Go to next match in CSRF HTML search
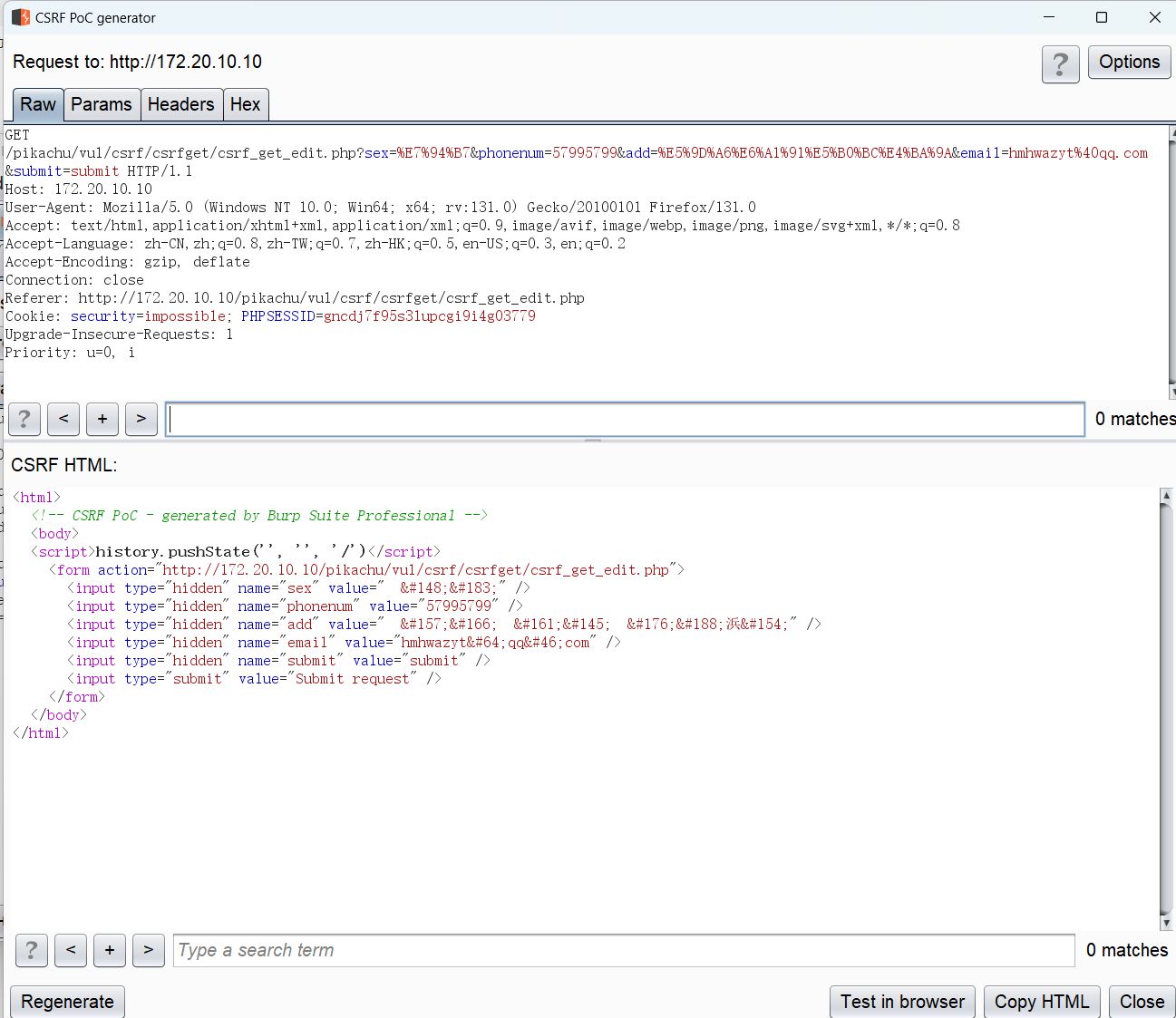The height and width of the screenshot is (1018, 1176). pos(149,950)
